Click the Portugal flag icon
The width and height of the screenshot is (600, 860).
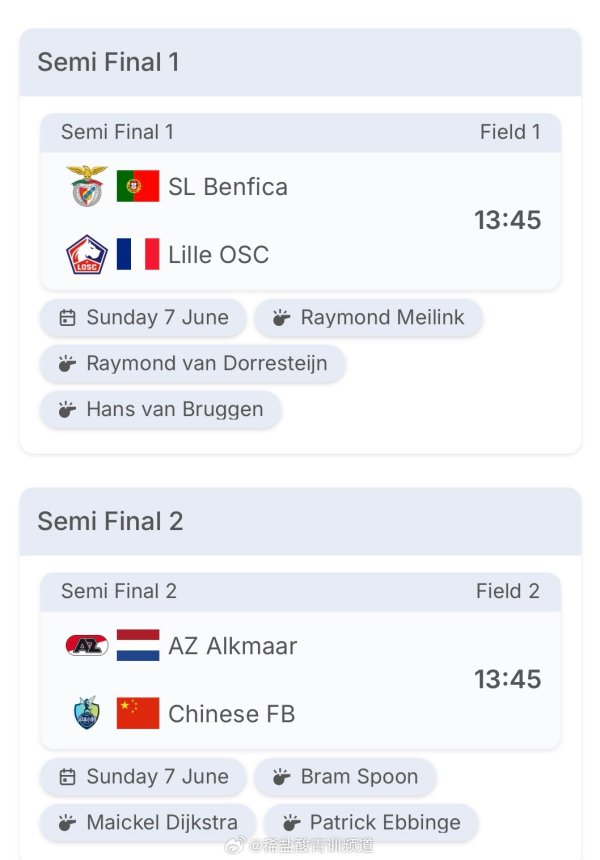tap(138, 186)
